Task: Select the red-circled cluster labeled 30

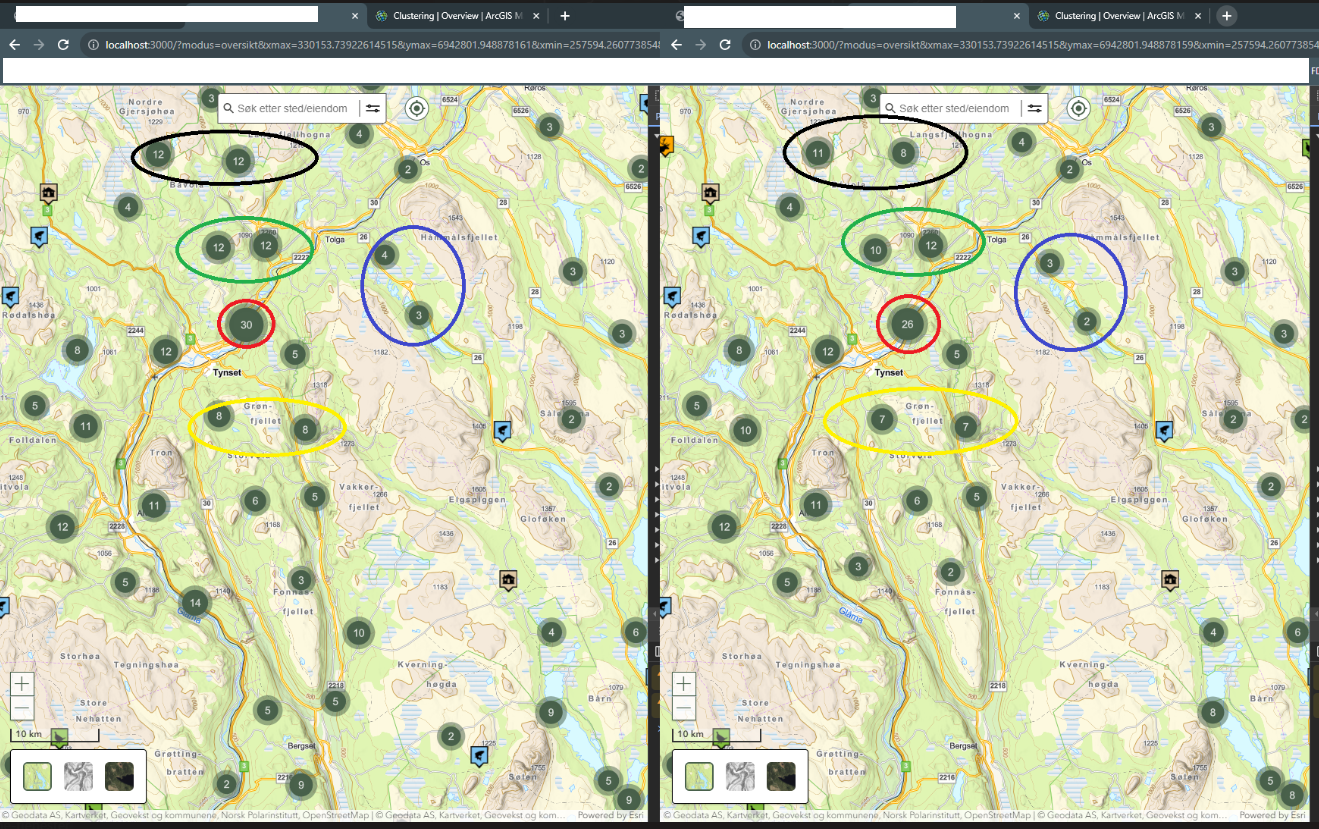Action: 246,324
